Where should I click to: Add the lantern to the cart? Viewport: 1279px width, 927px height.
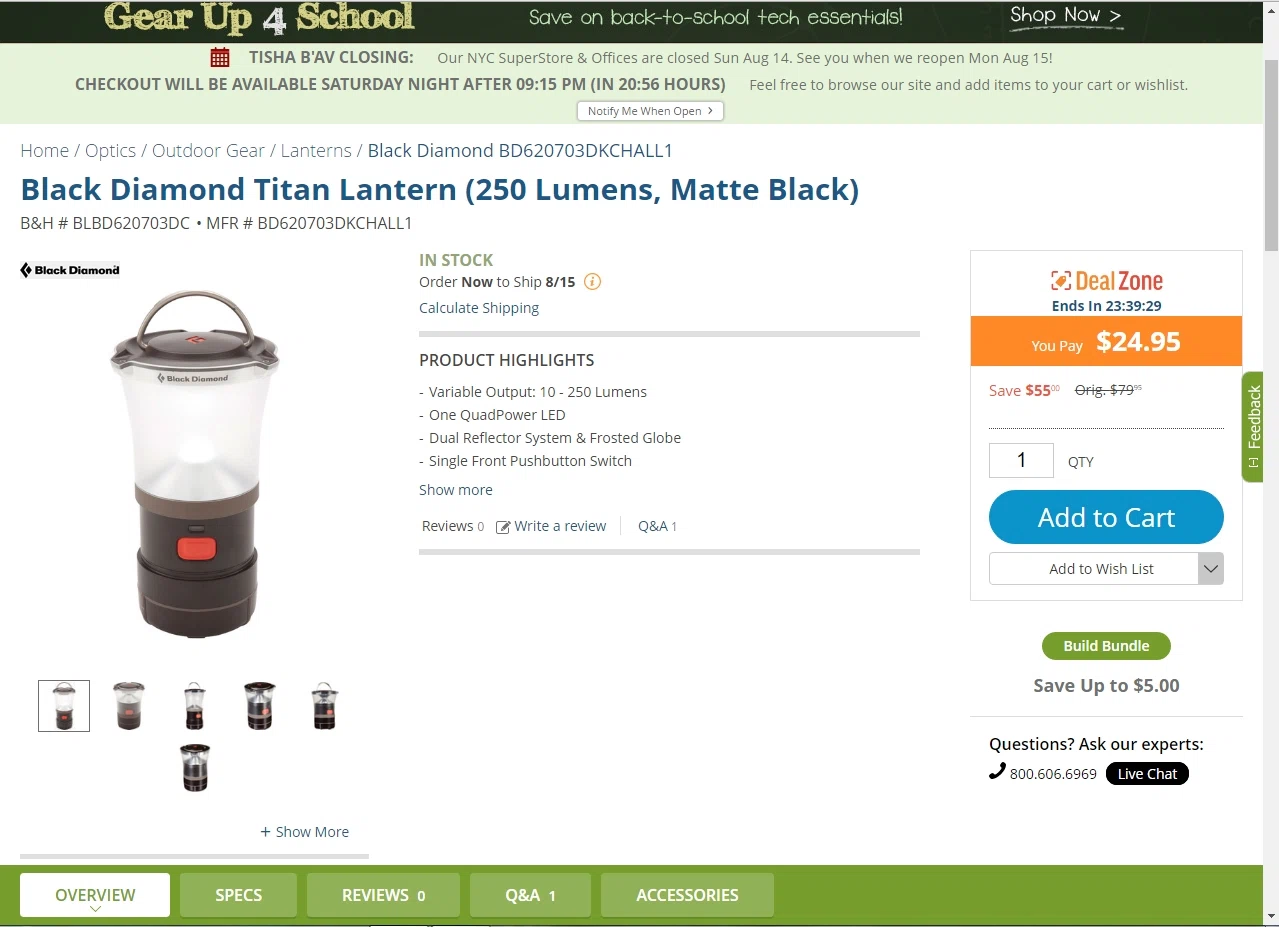tap(1106, 517)
